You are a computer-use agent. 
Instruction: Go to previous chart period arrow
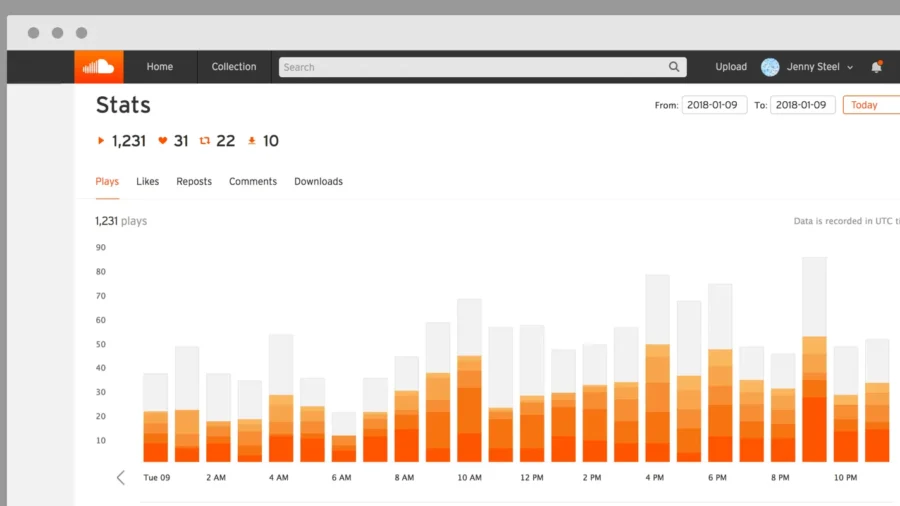pos(121,478)
